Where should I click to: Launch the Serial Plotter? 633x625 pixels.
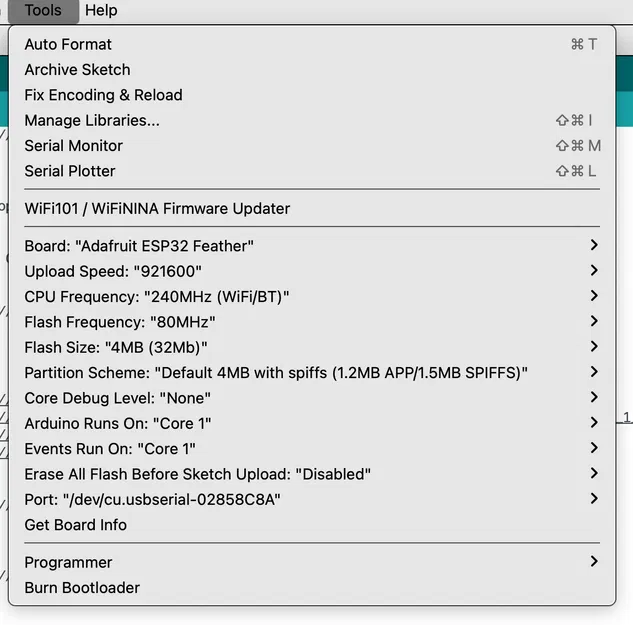[x=70, y=171]
